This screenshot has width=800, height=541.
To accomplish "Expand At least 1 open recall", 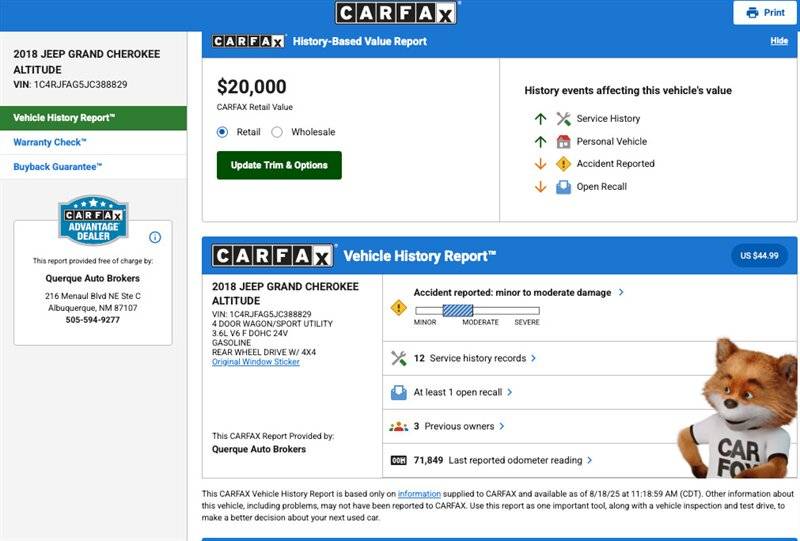I will [x=463, y=392].
